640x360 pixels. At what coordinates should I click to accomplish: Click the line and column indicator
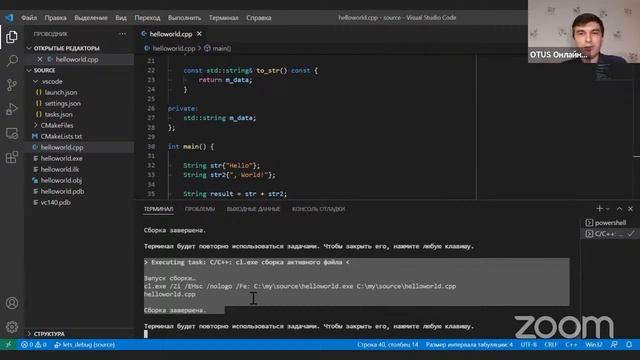coord(388,344)
